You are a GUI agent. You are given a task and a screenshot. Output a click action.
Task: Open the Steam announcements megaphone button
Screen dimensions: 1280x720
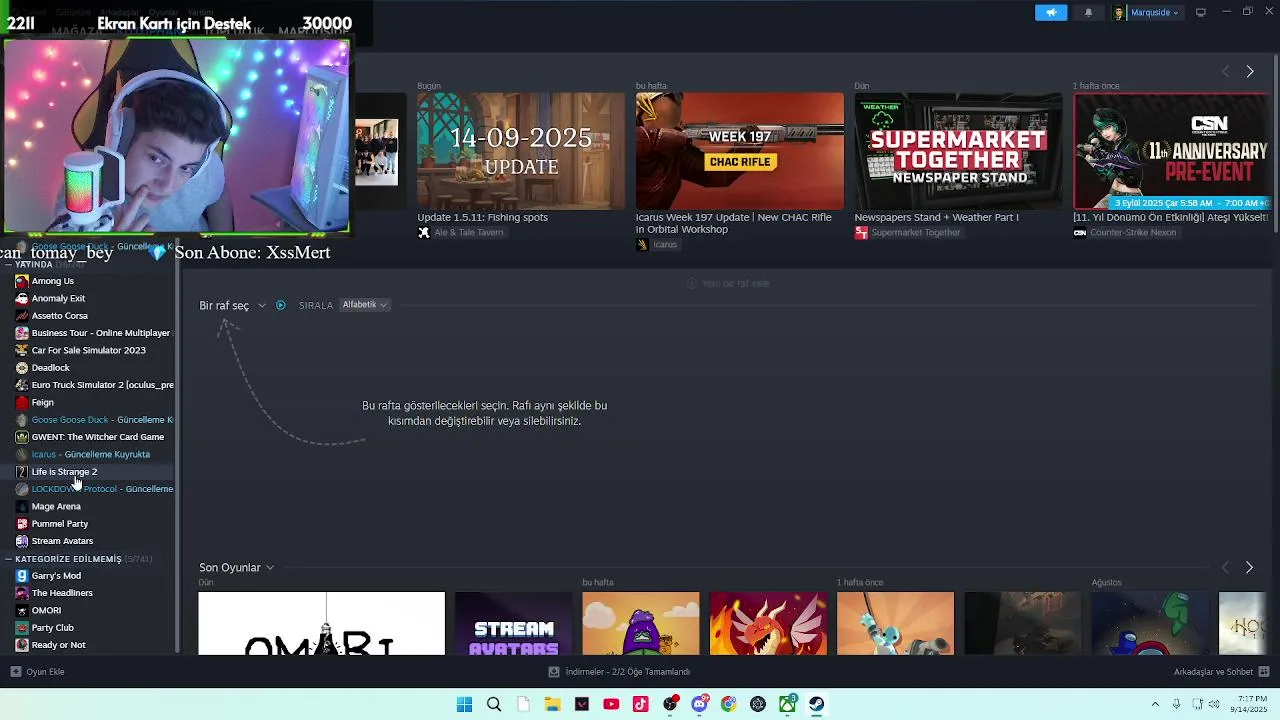point(1050,12)
